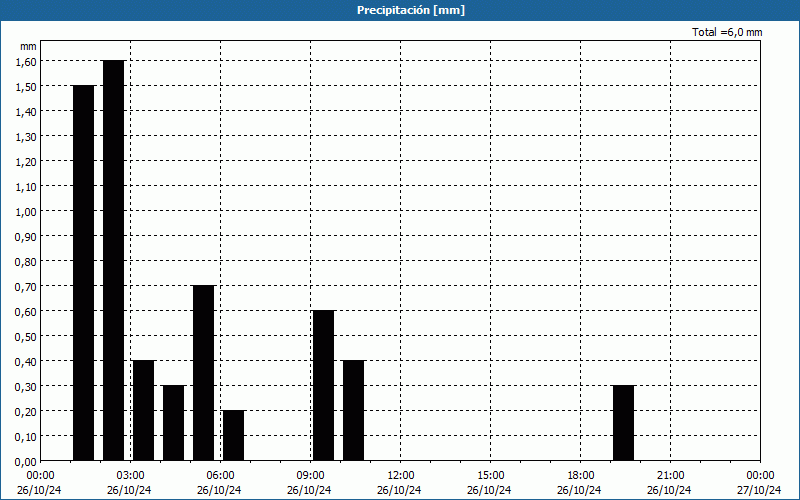The width and height of the screenshot is (800, 500).
Task: Click the 0,50 y-axis value
Action: click(x=26, y=337)
